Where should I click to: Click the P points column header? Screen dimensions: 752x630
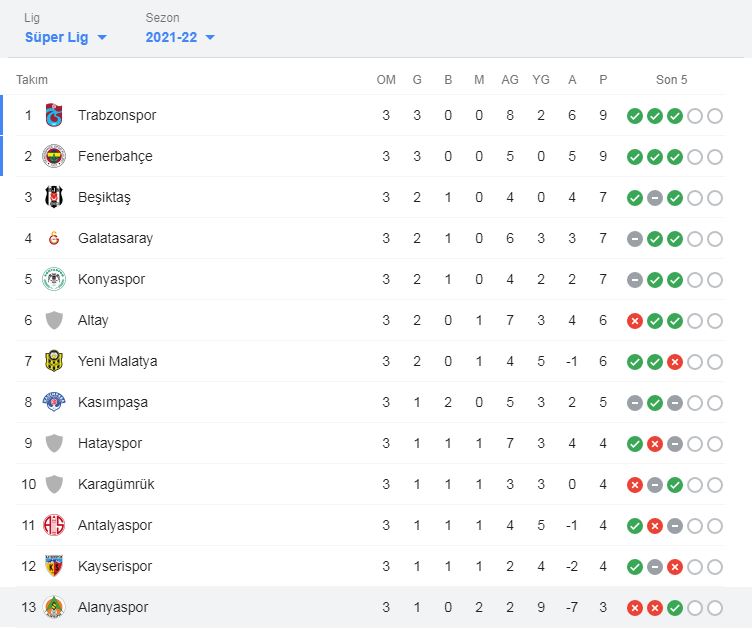(x=603, y=80)
